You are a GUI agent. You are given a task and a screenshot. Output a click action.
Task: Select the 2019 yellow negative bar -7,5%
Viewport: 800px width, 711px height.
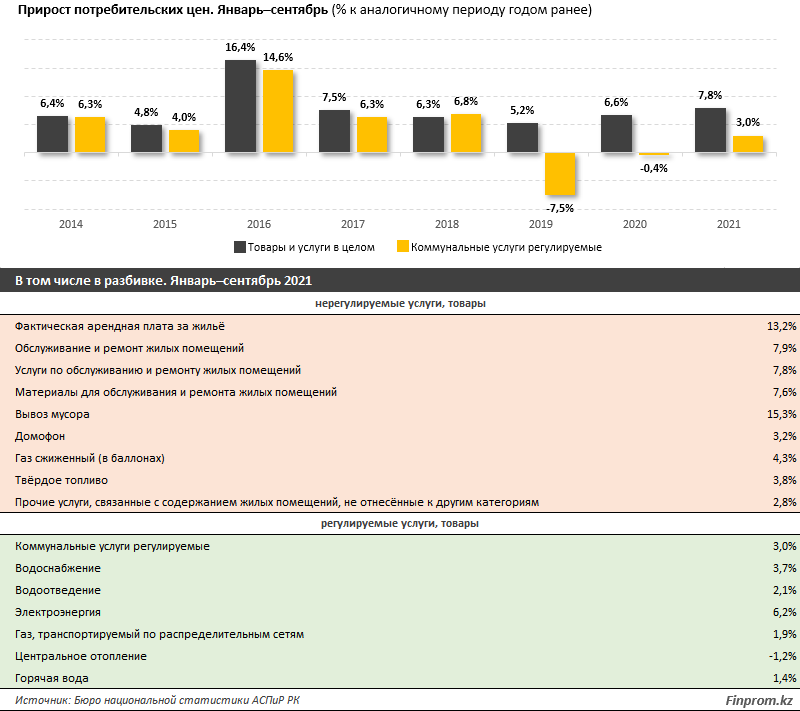560,173
